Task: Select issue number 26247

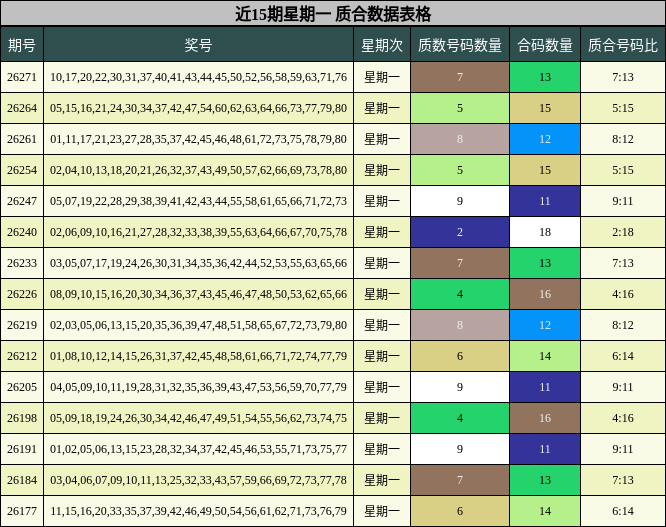Action: point(22,201)
